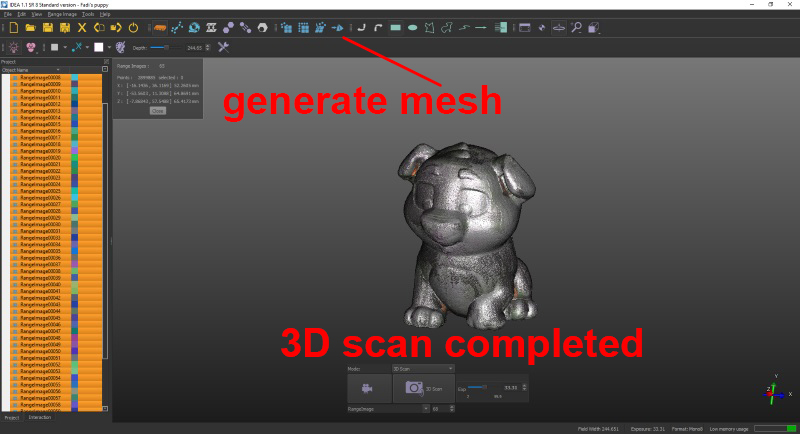
Task: Open the gray square shading dropdown arrow
Action: (65, 47)
